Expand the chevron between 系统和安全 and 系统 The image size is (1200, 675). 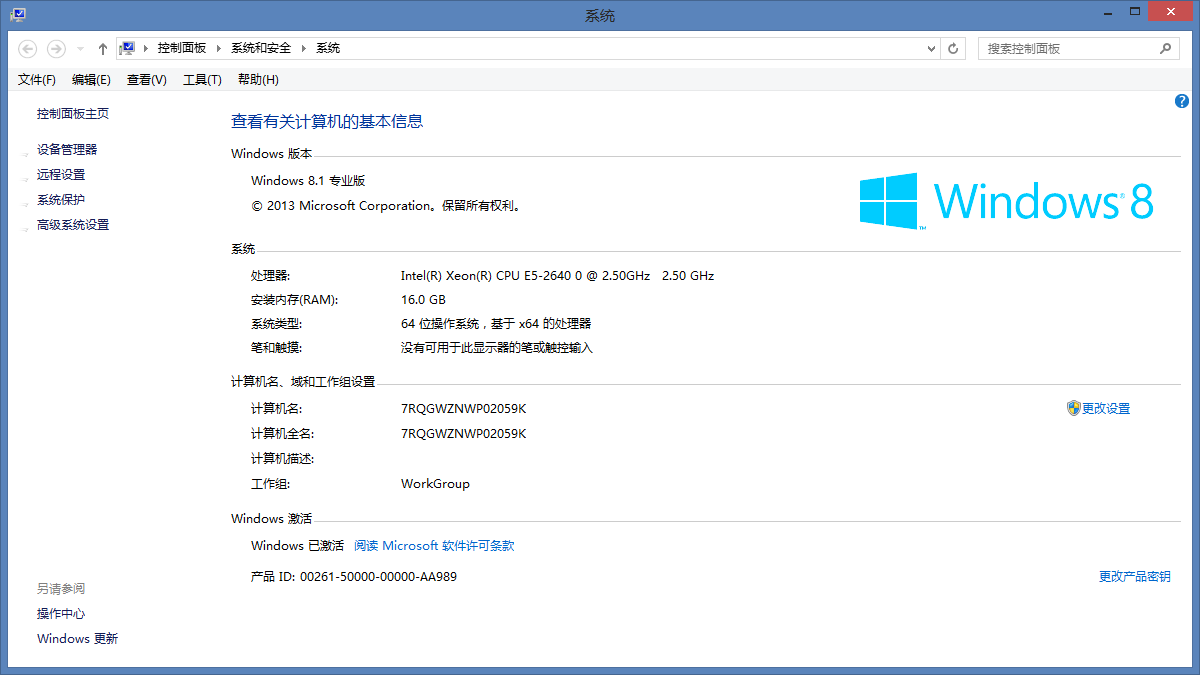[x=304, y=48]
